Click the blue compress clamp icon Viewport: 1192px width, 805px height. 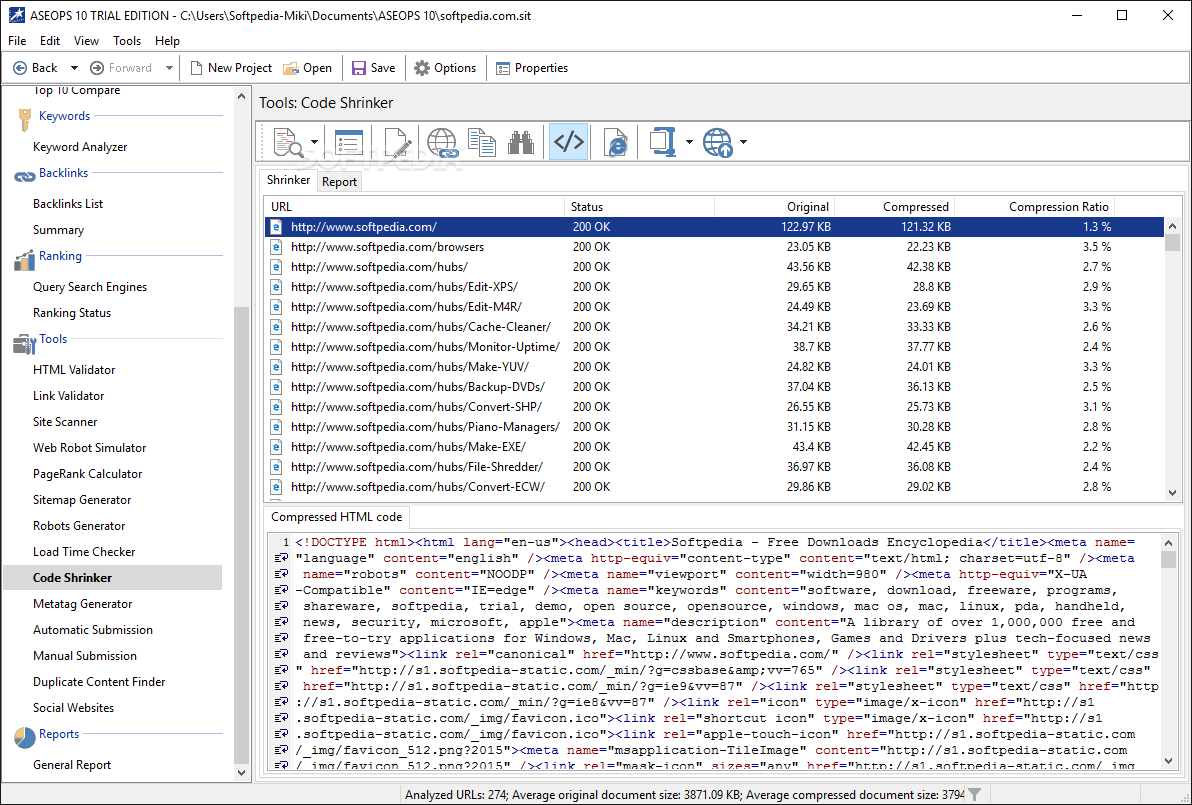pyautogui.click(x=662, y=142)
